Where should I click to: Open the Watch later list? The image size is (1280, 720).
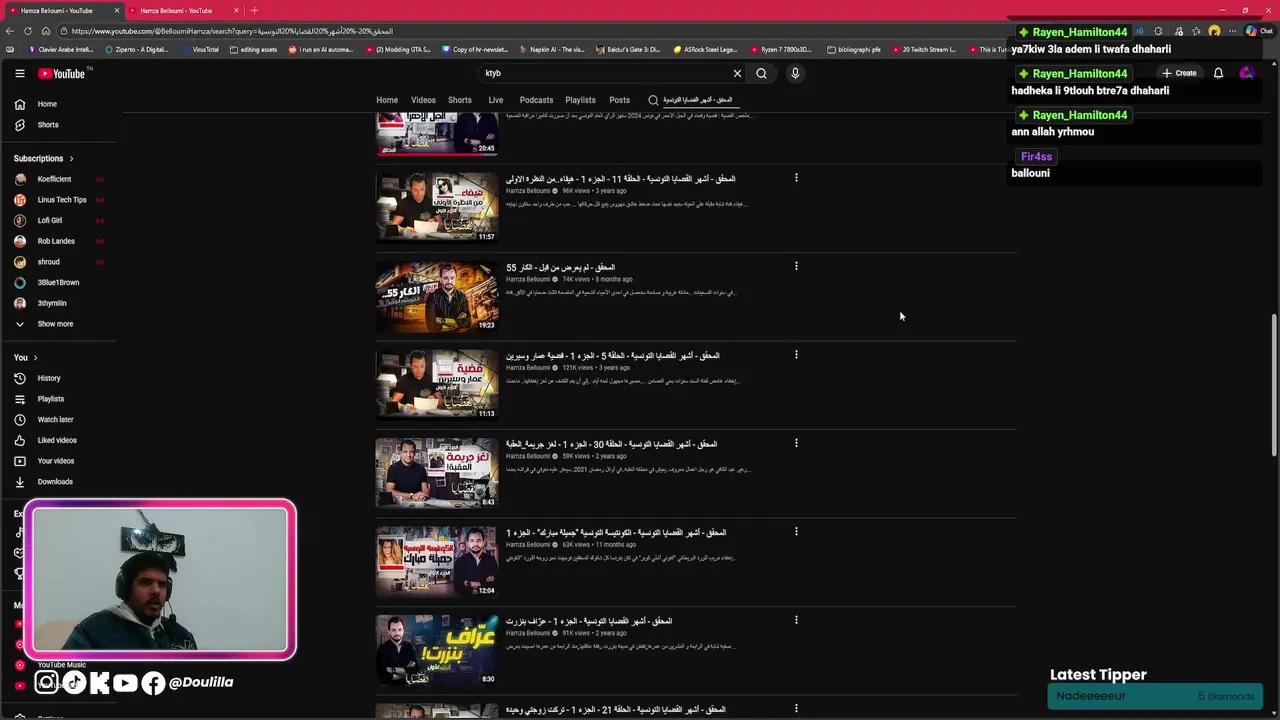[55, 420]
